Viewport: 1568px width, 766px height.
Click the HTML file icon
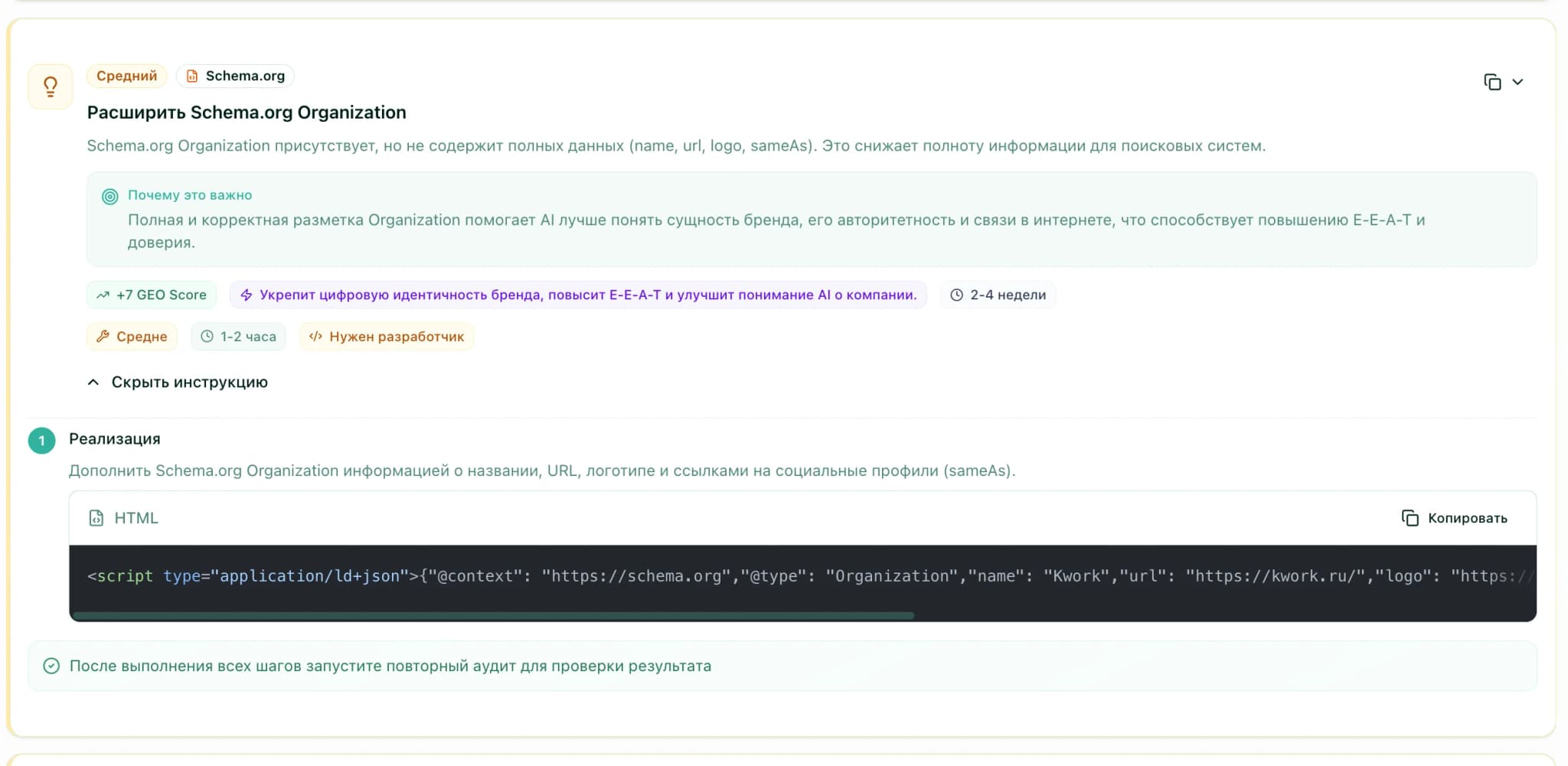[x=96, y=518]
